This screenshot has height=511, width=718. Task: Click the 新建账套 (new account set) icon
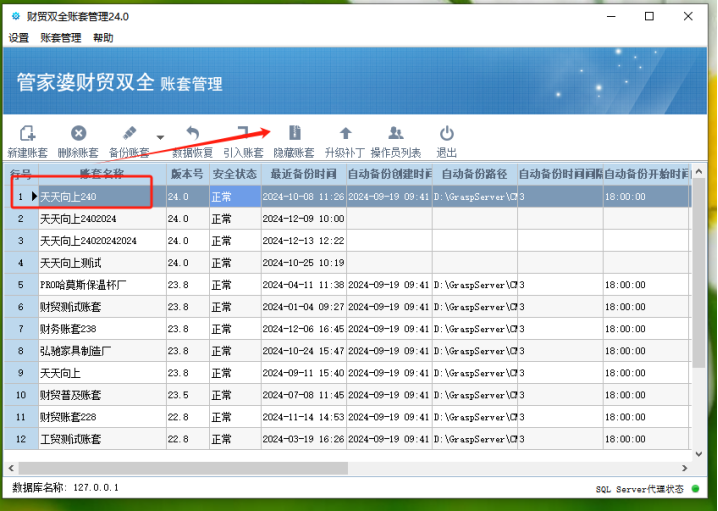point(27,133)
